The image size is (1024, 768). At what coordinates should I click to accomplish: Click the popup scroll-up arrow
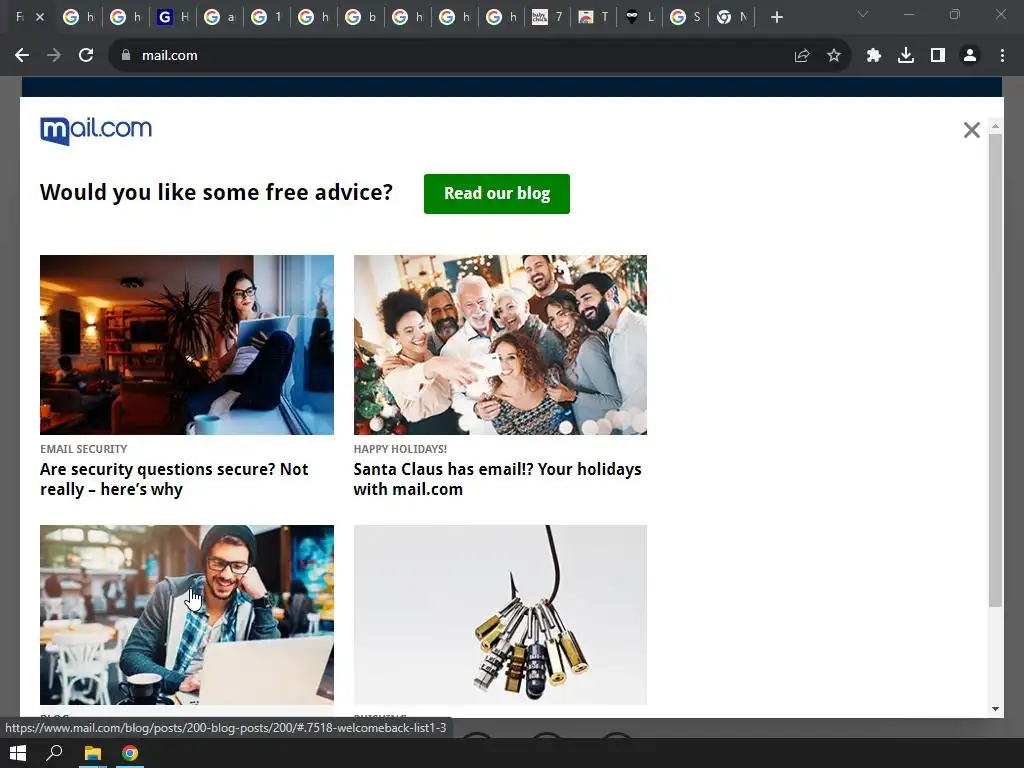click(x=995, y=126)
